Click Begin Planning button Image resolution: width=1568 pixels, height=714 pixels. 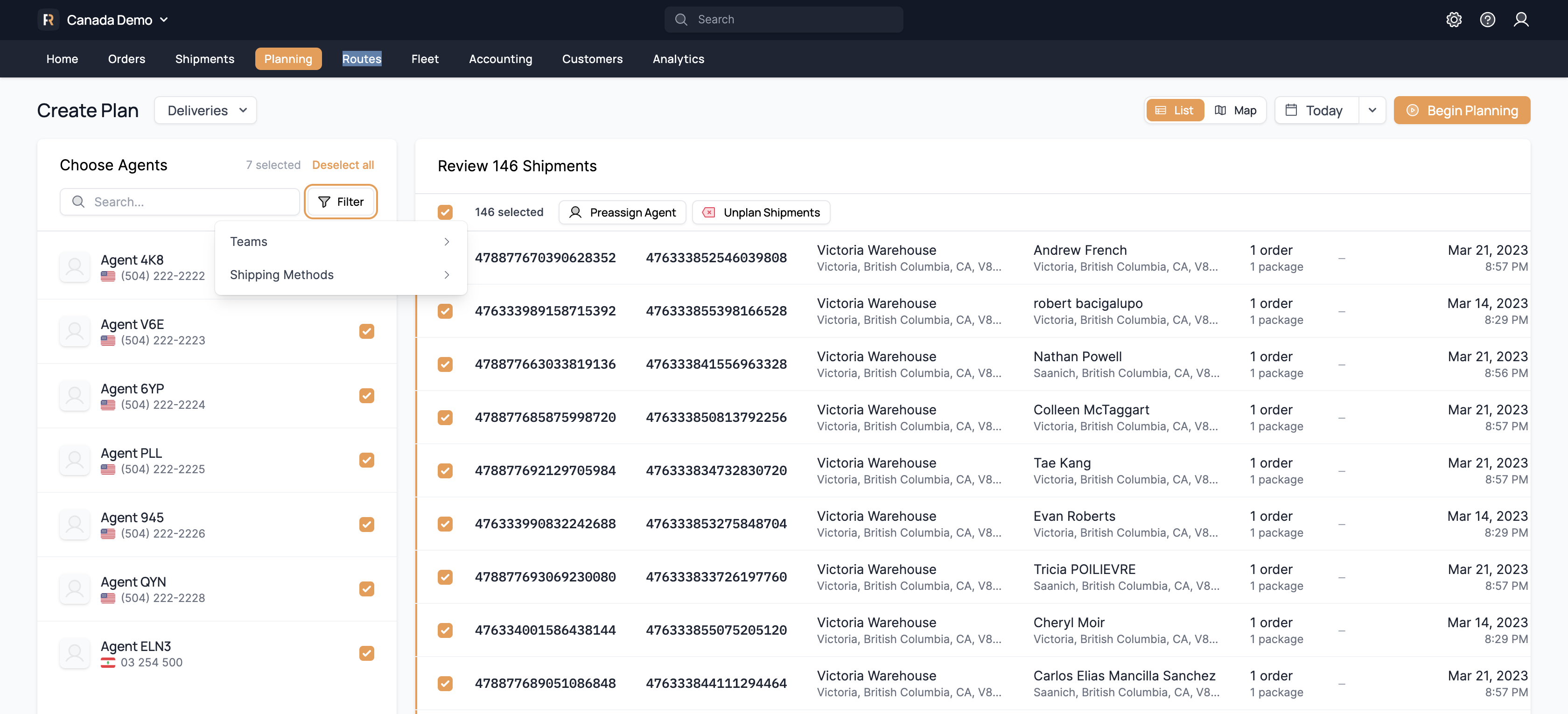[1462, 110]
